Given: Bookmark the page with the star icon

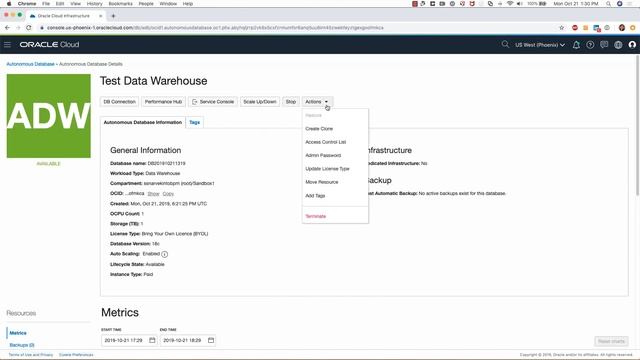Looking at the screenshot, I should click(562, 28).
